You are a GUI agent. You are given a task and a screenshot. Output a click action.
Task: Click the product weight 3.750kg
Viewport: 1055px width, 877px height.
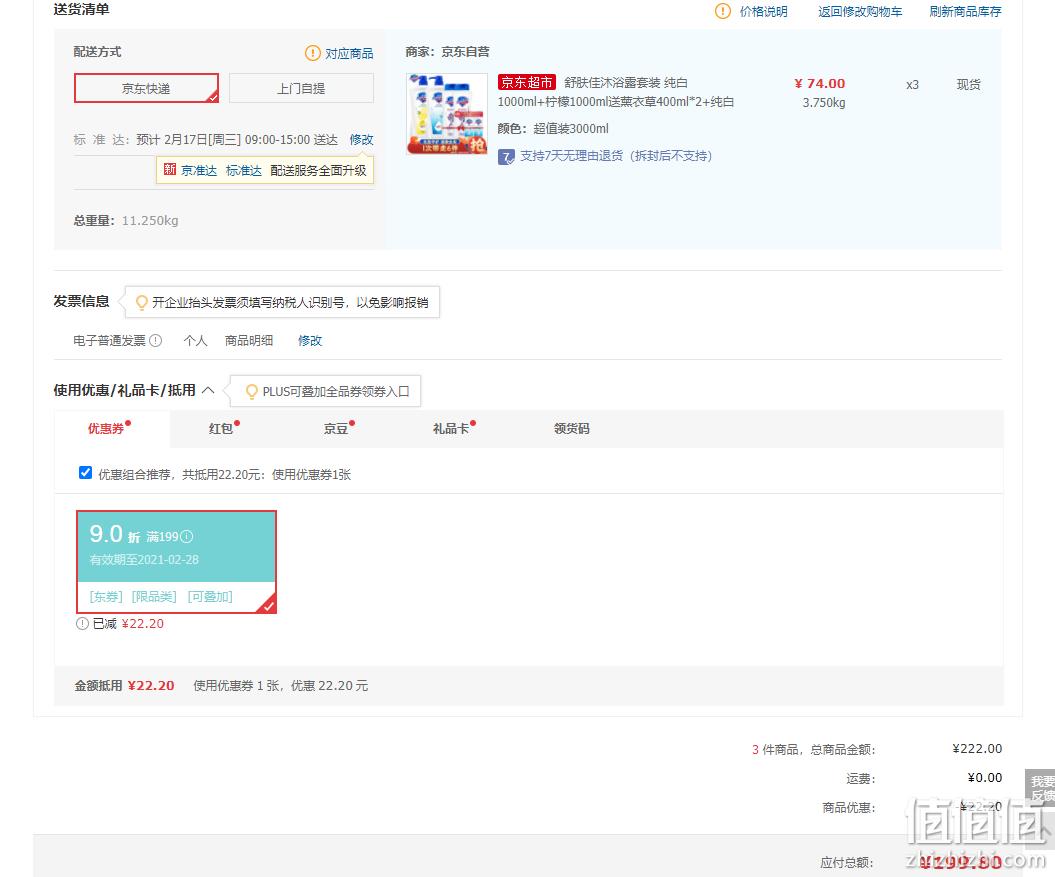(824, 103)
